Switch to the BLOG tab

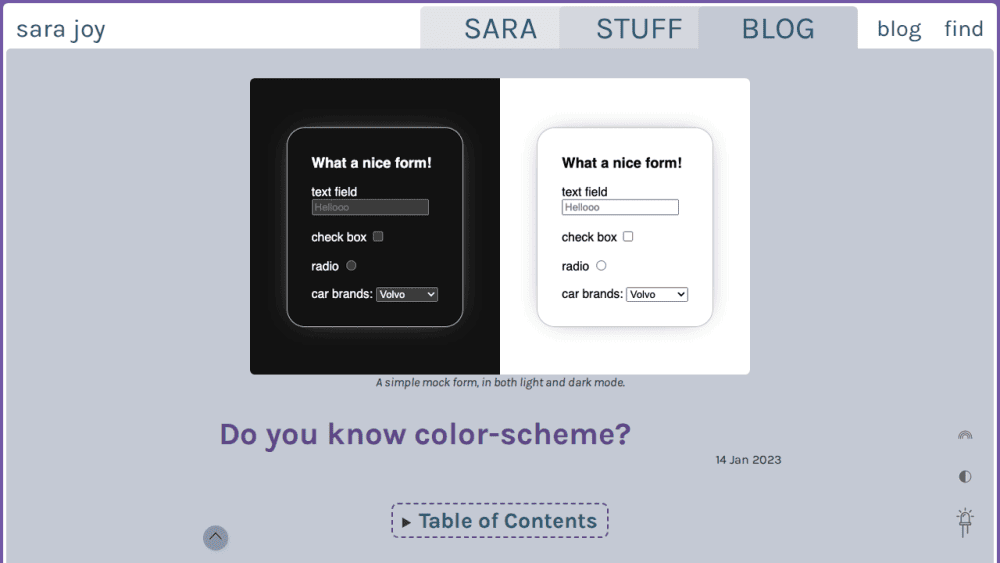click(x=778, y=29)
